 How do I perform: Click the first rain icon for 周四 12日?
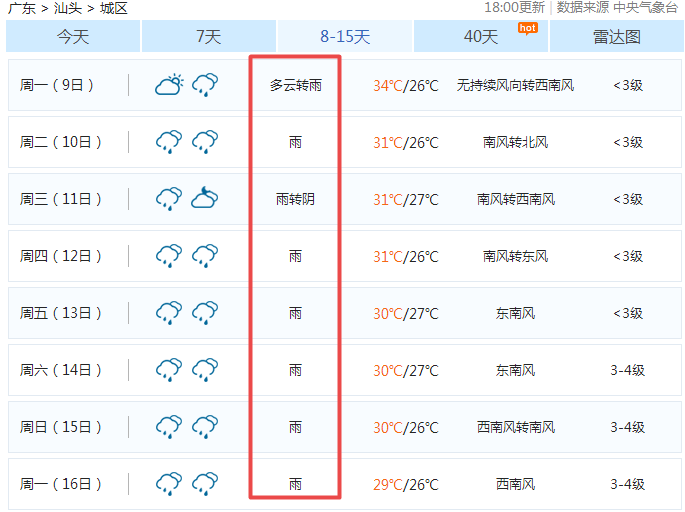click(x=169, y=256)
